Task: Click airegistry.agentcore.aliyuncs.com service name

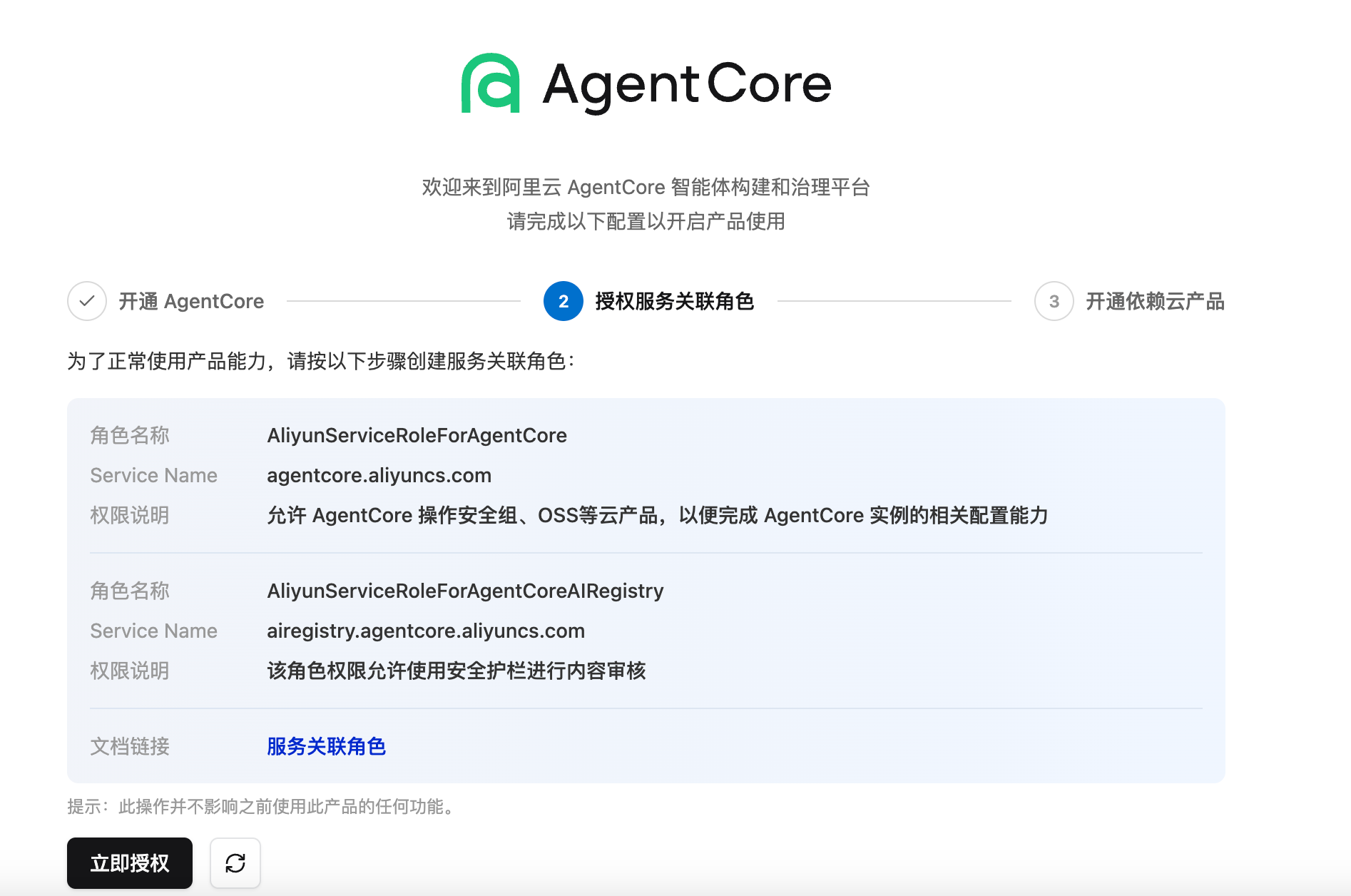Action: click(426, 631)
